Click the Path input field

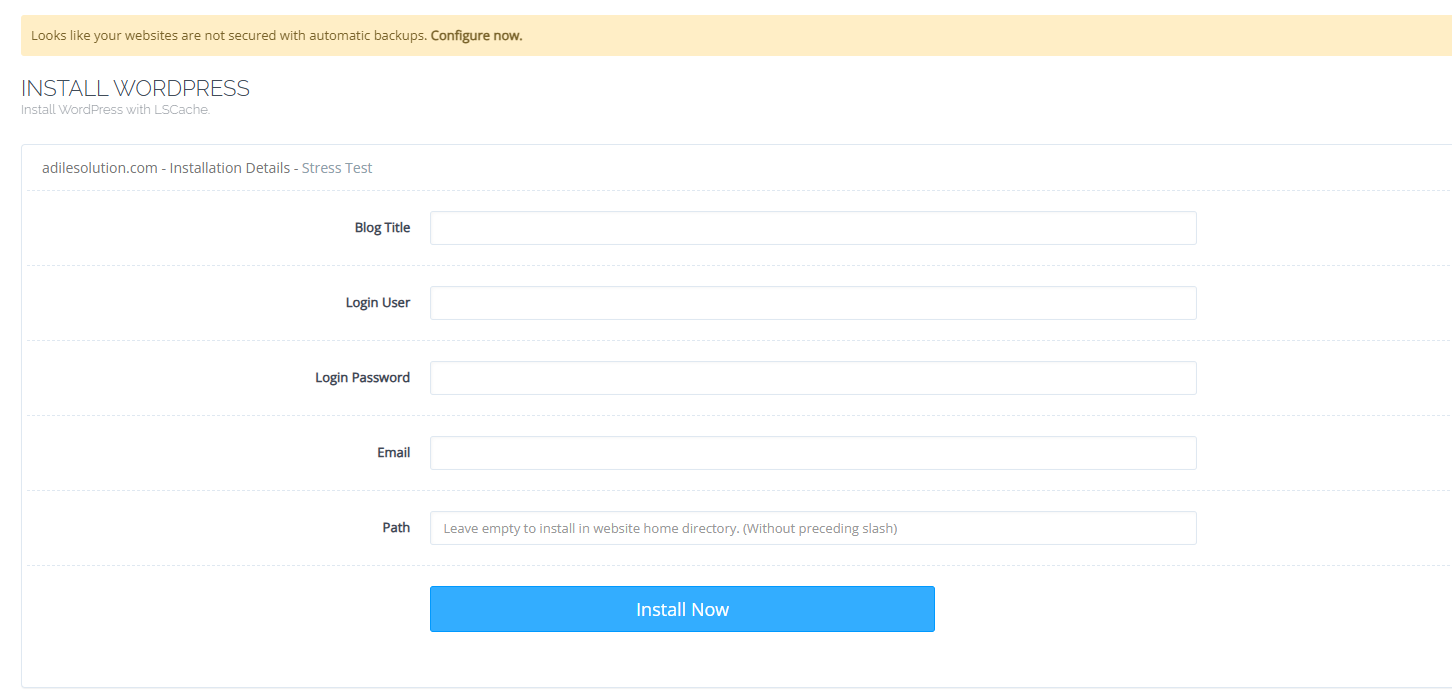click(x=813, y=528)
